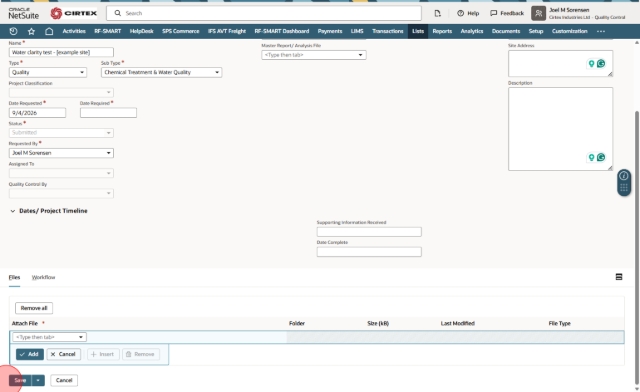The image size is (640, 392).
Task: Open the Save button dropdown arrow
Action: click(x=38, y=380)
